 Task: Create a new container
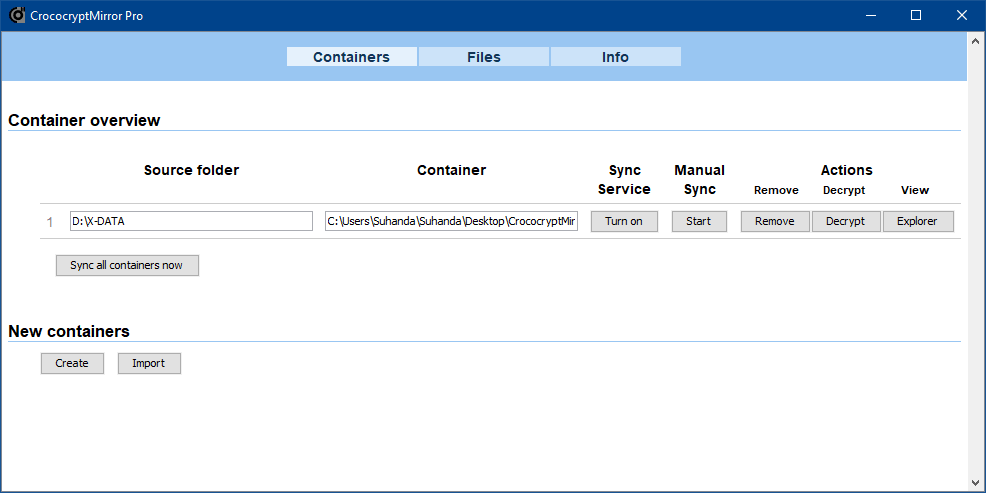point(72,363)
